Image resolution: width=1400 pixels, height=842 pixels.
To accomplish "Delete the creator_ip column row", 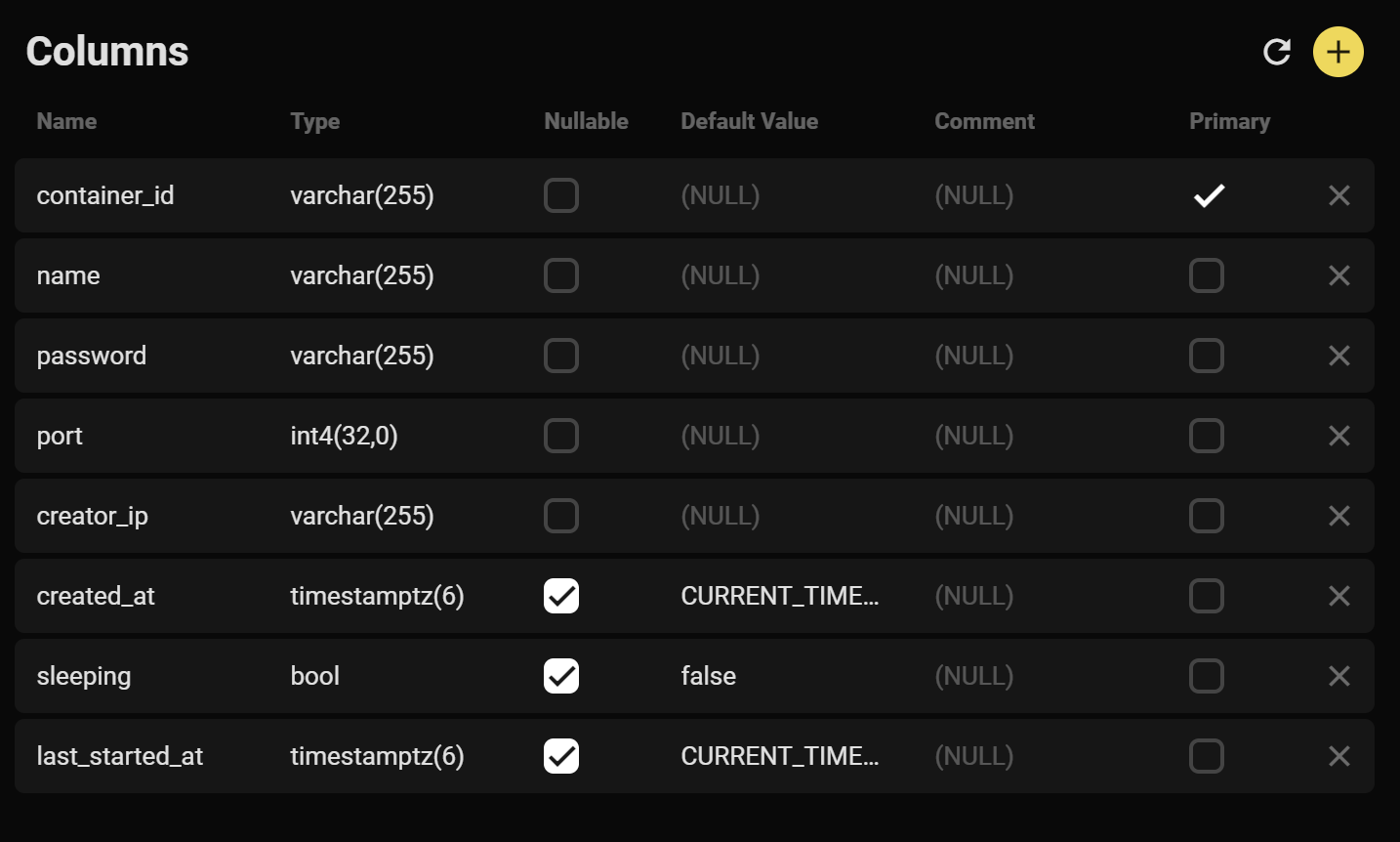I will (1338, 516).
